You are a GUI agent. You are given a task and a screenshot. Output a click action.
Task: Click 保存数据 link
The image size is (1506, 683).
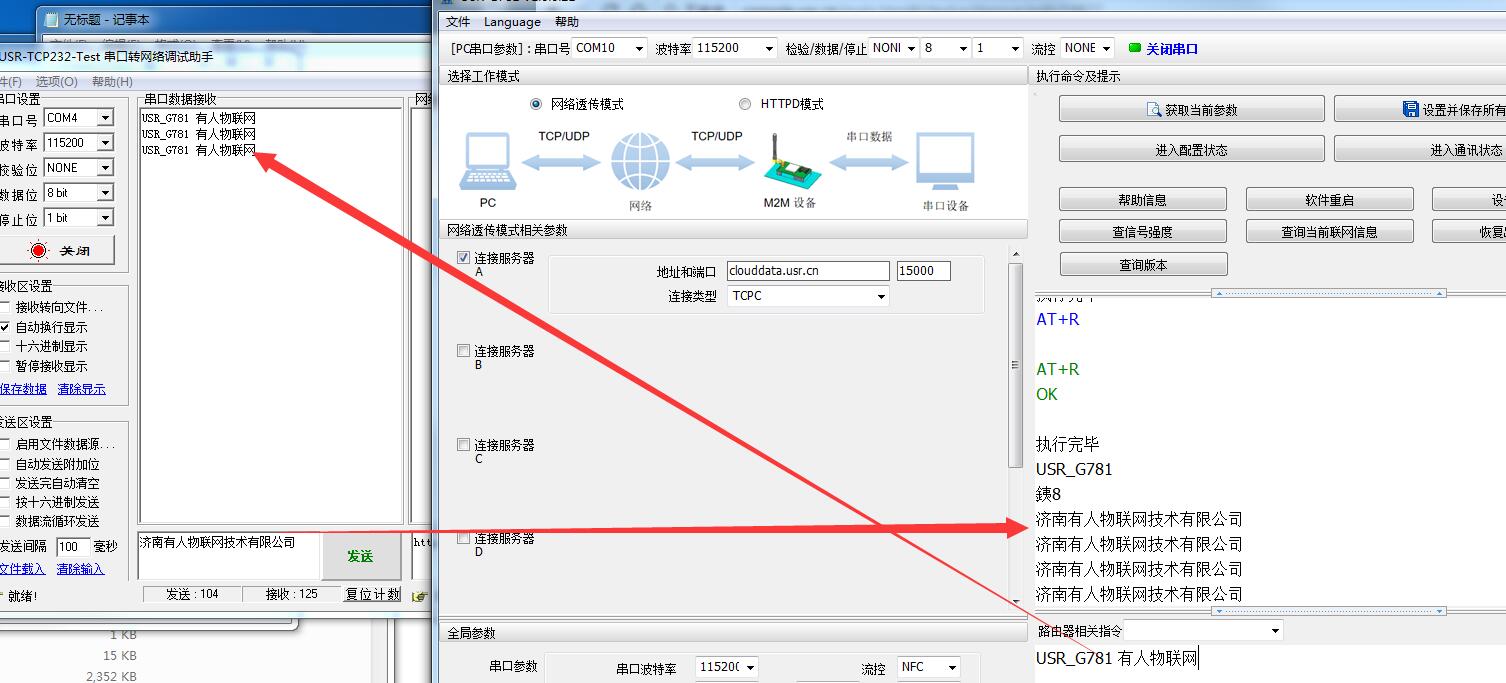(23, 389)
